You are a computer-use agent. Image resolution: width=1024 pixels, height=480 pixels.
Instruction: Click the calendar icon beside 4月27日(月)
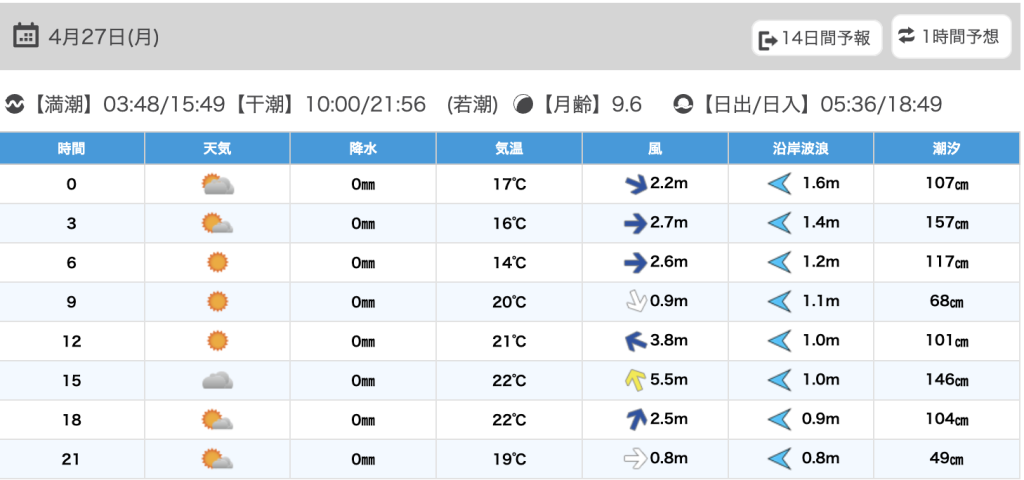[26, 36]
